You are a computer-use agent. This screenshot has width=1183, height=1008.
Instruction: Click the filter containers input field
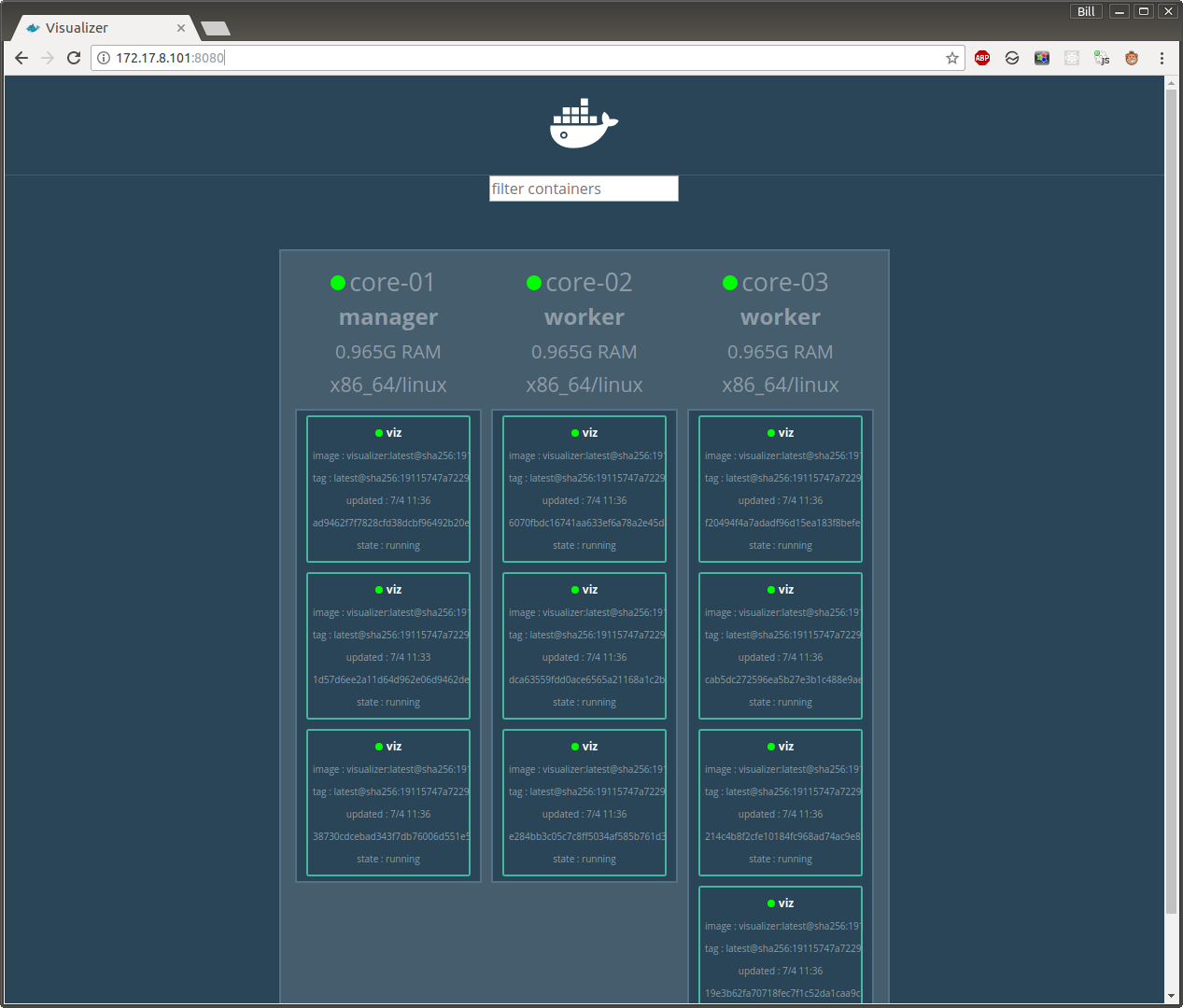click(x=584, y=189)
